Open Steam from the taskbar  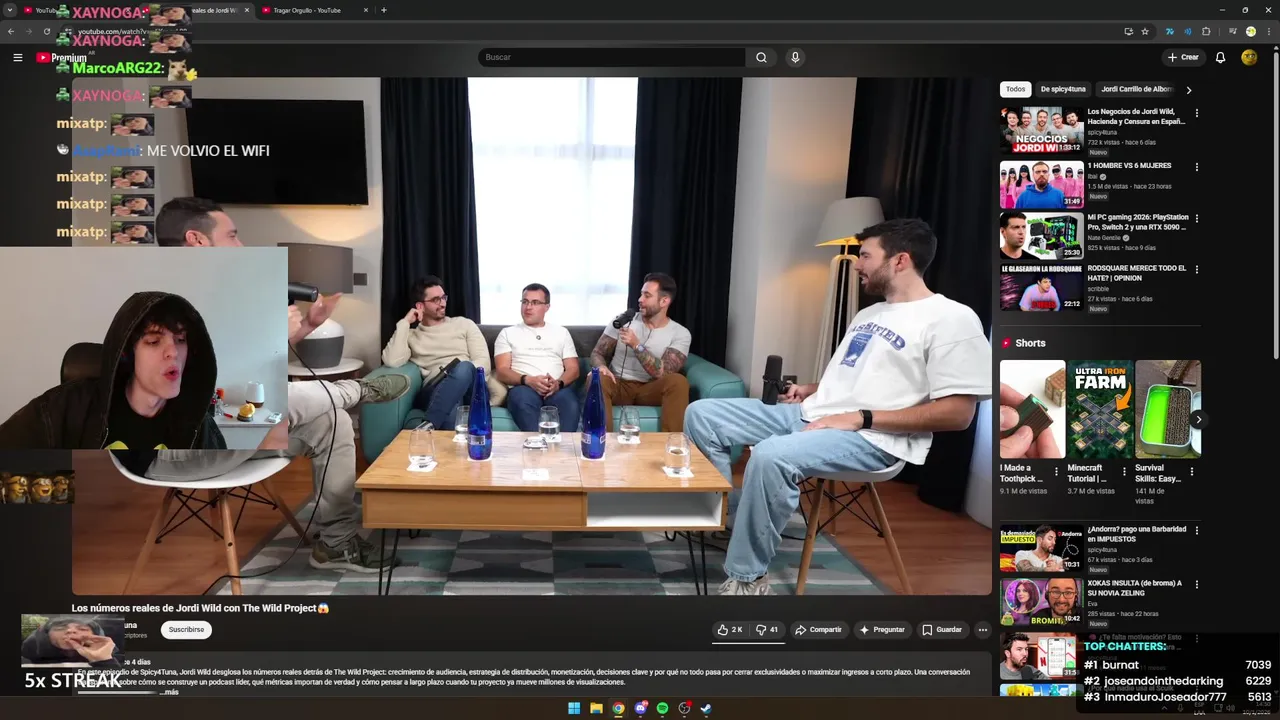point(706,708)
